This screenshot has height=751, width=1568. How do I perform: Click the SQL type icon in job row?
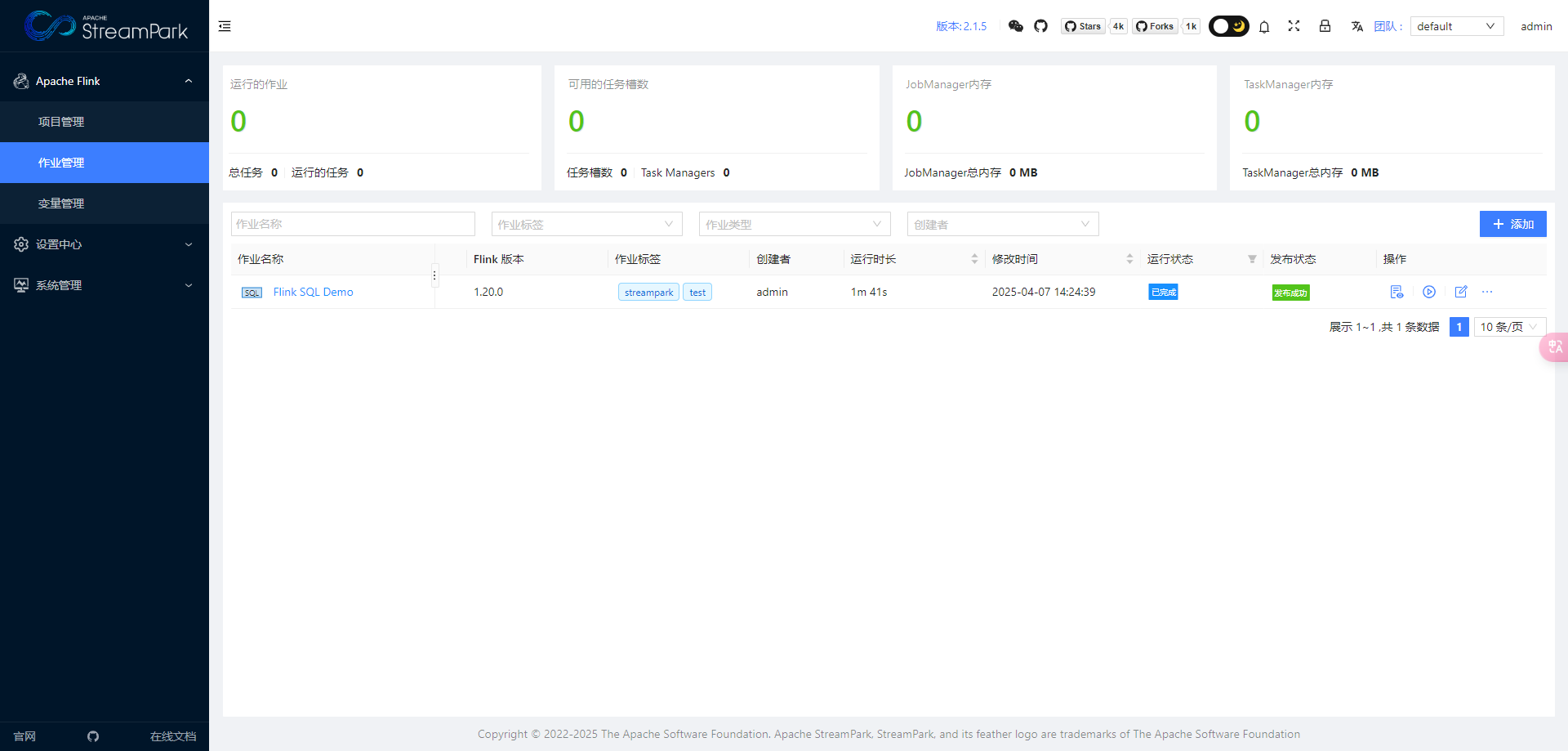point(252,293)
